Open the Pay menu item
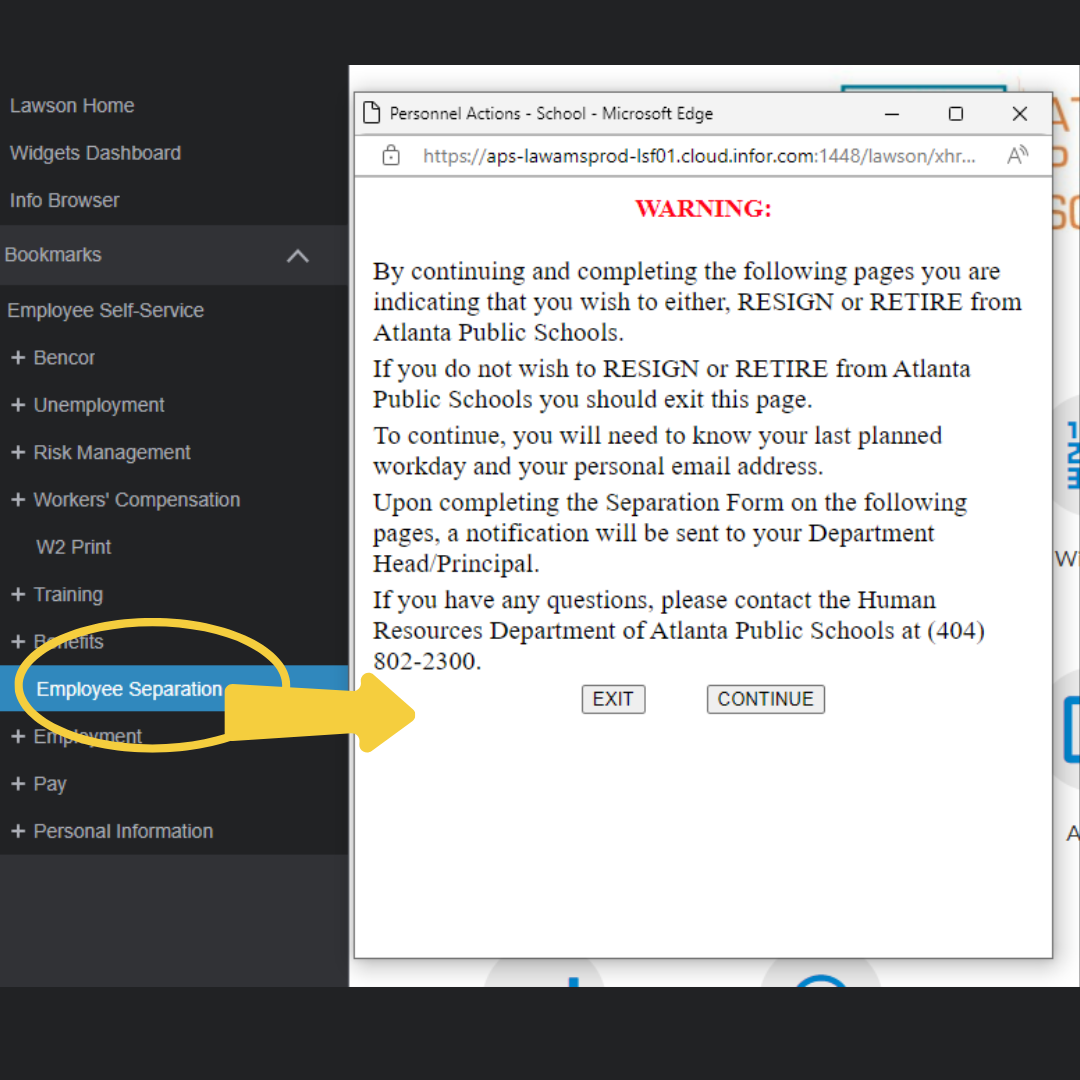This screenshot has width=1080, height=1080. point(50,784)
